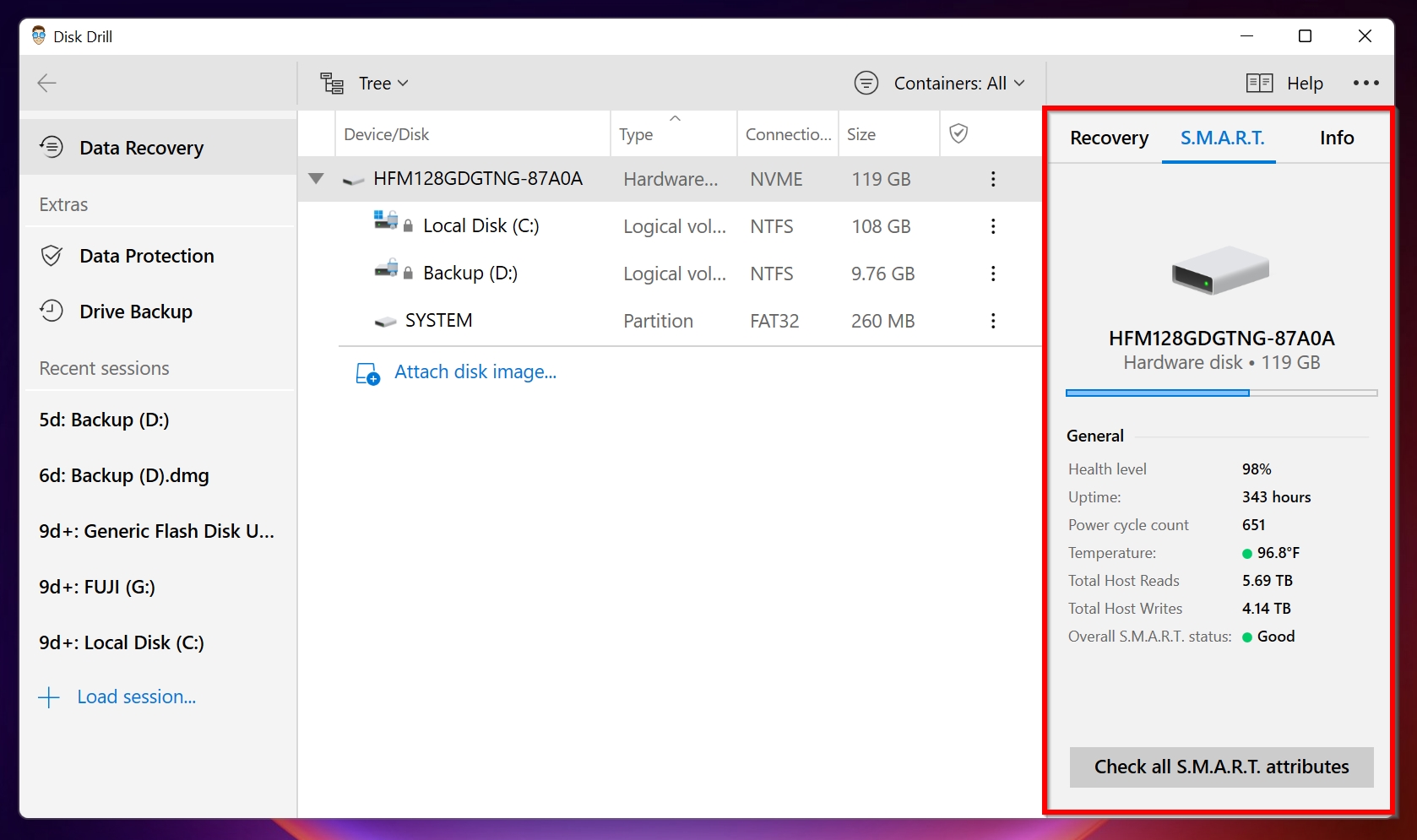Viewport: 1417px width, 840px height.
Task: Open options menu for Local Disk (C:)
Action: 993,226
